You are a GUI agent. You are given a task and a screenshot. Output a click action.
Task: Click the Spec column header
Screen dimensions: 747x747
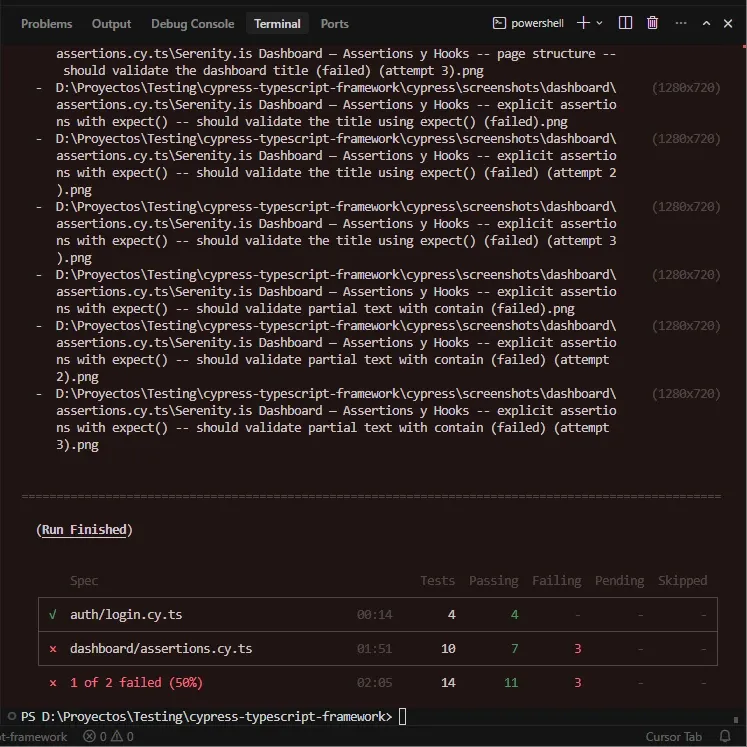coord(84,580)
